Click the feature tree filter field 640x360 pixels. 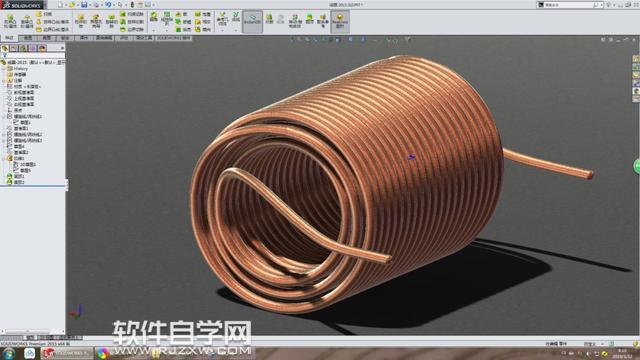(x=34, y=56)
